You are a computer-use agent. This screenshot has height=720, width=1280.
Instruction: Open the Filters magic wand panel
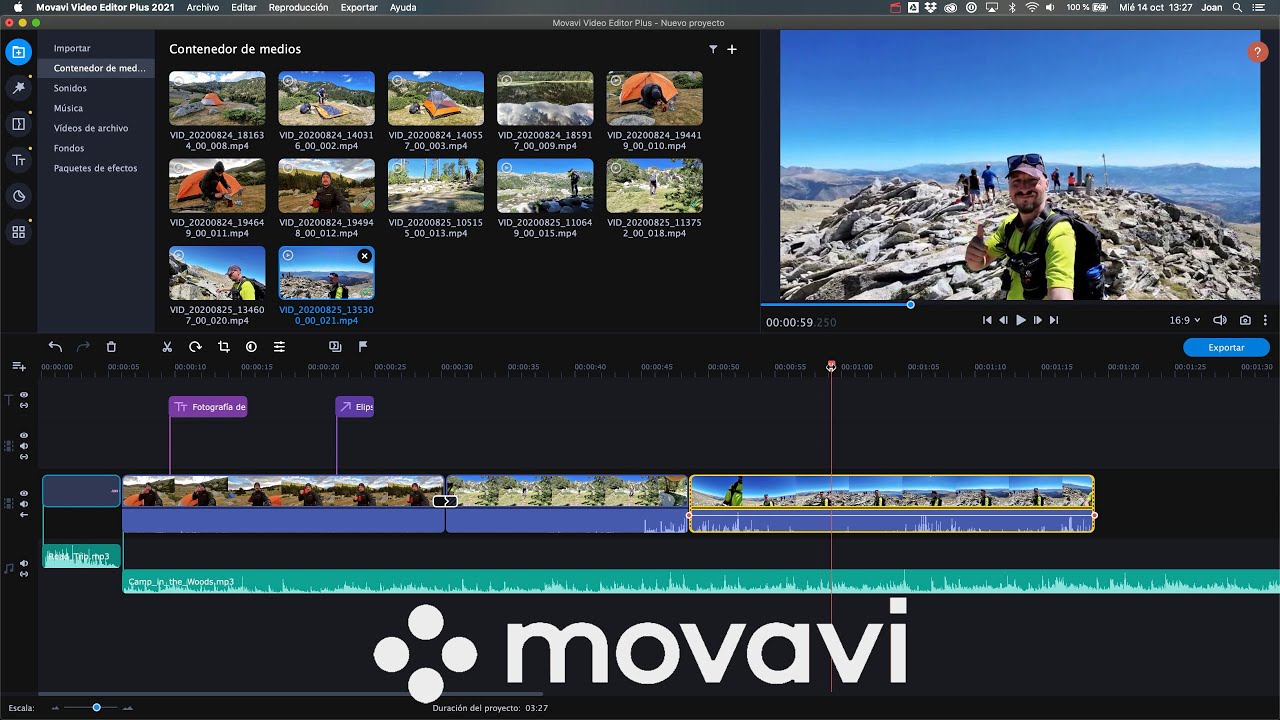(x=18, y=88)
